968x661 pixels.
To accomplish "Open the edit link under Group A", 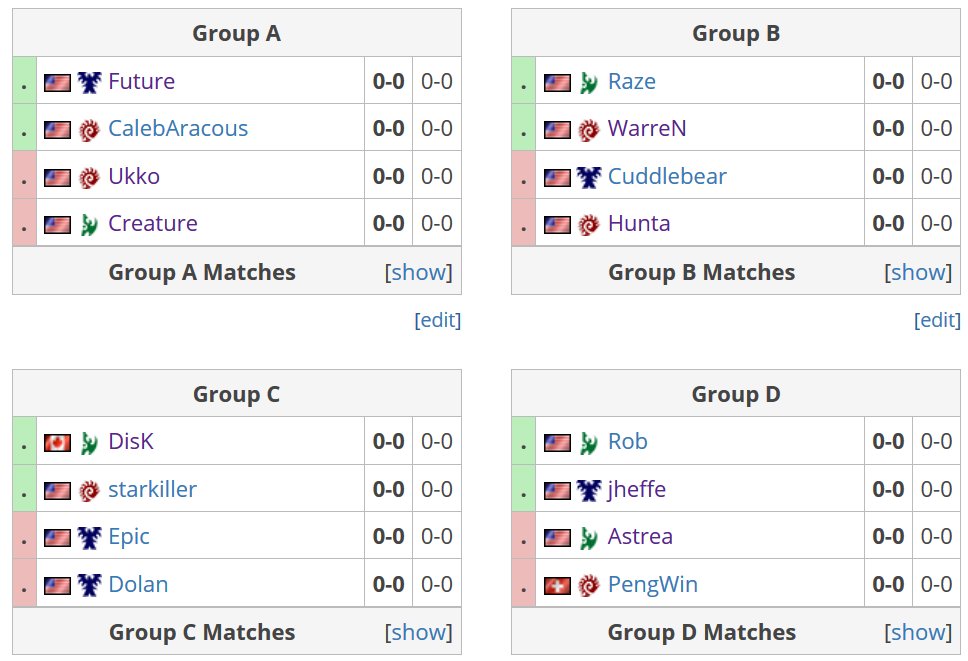I will [438, 320].
